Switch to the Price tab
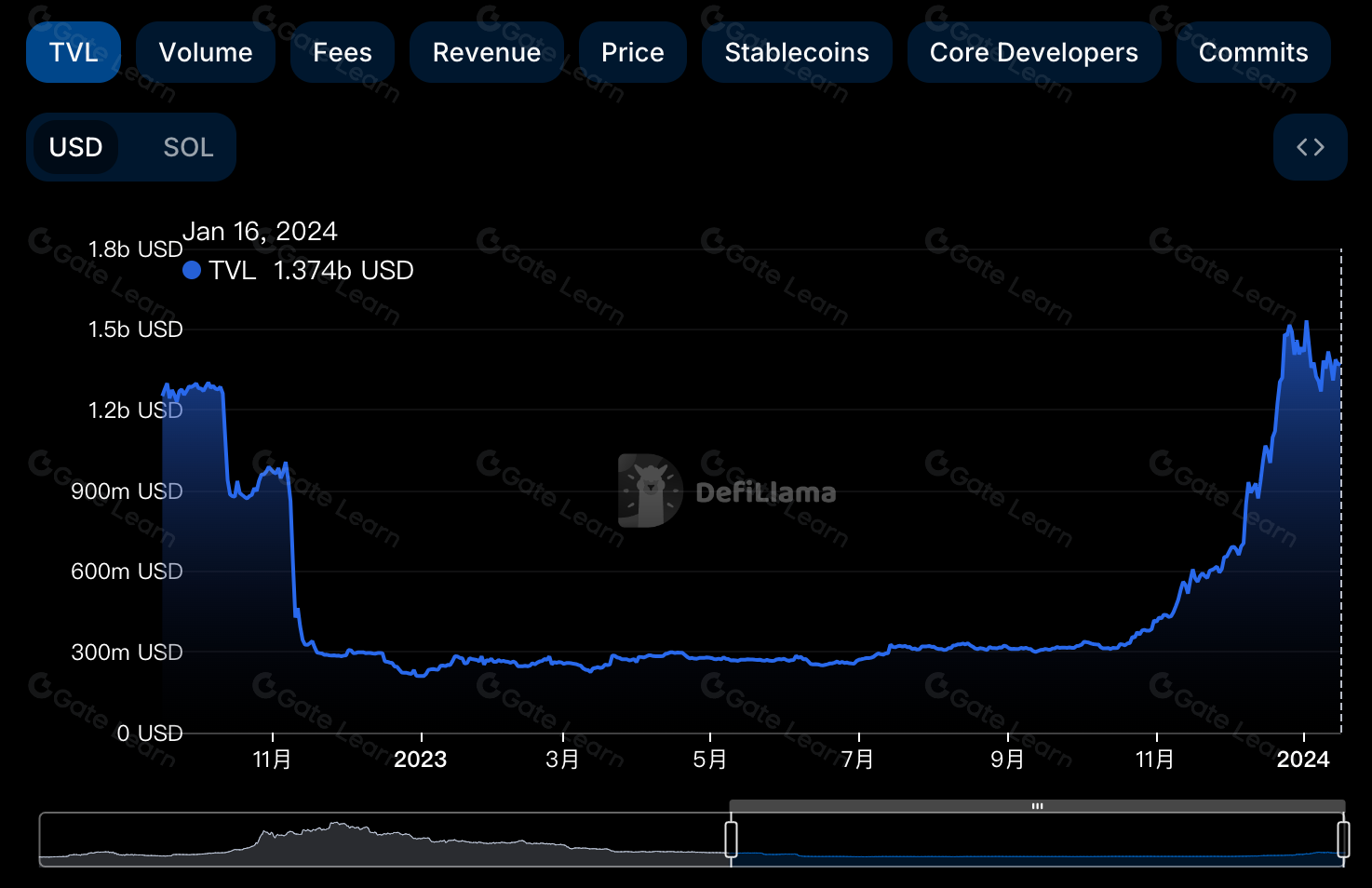This screenshot has height=888, width=1372. click(633, 52)
